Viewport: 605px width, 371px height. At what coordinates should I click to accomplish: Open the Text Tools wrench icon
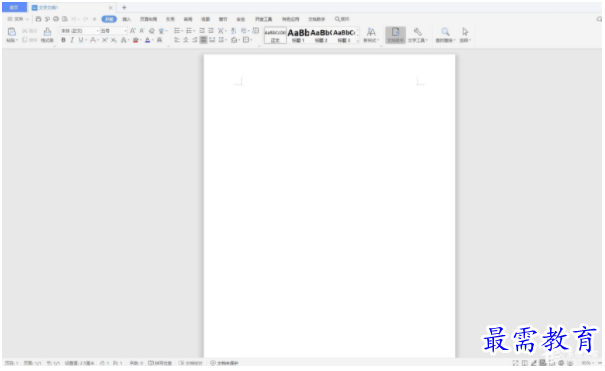[417, 32]
